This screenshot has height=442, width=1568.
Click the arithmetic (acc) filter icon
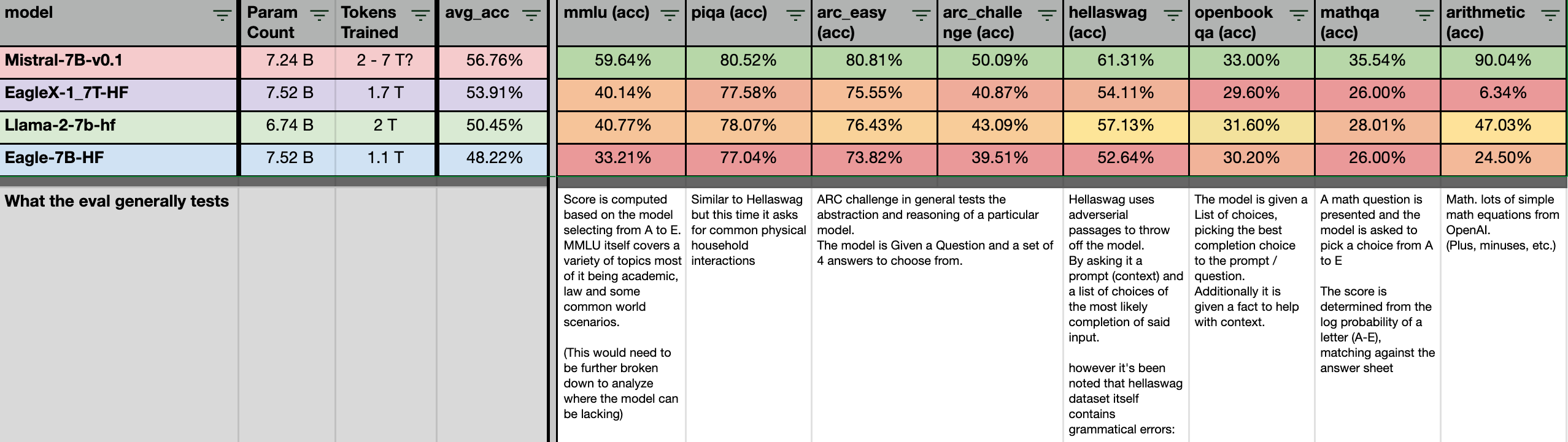(1553, 13)
